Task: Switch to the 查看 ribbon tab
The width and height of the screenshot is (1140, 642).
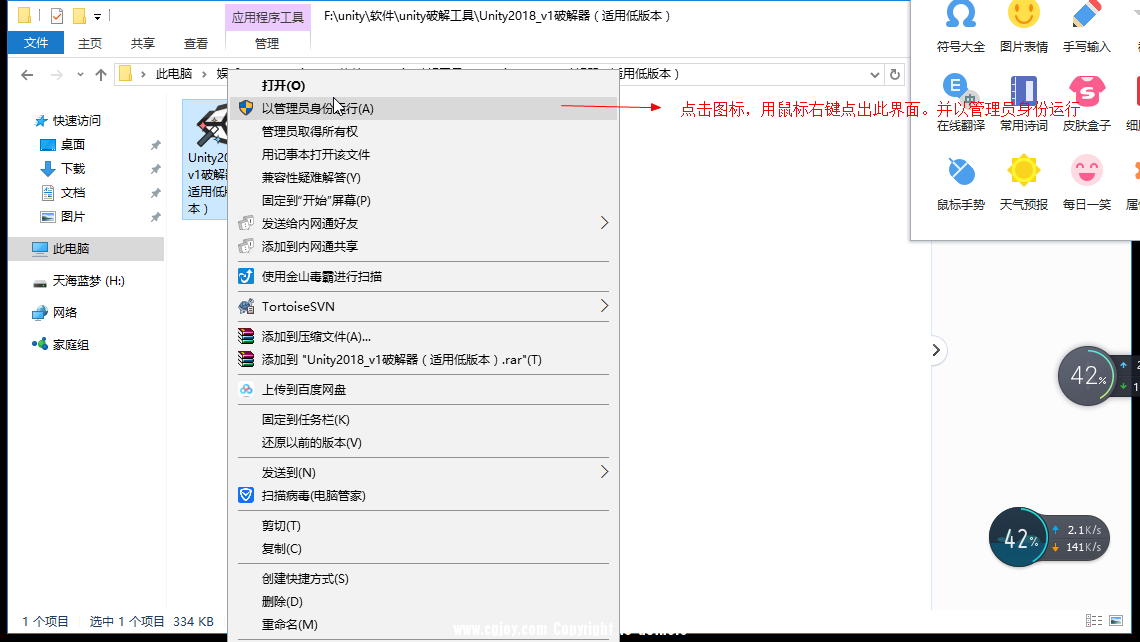Action: click(196, 44)
